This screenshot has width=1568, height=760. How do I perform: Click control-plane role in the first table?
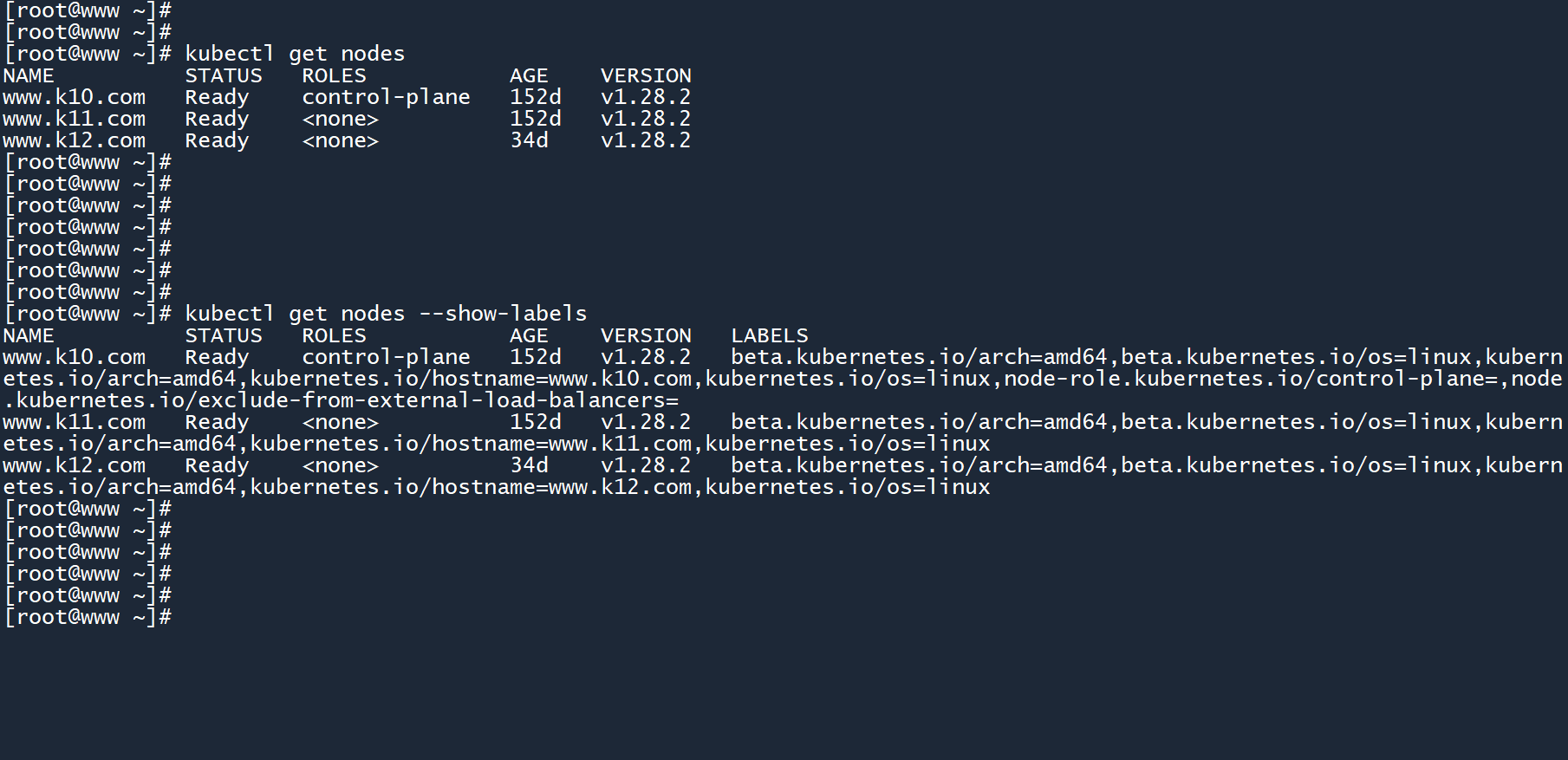(386, 97)
